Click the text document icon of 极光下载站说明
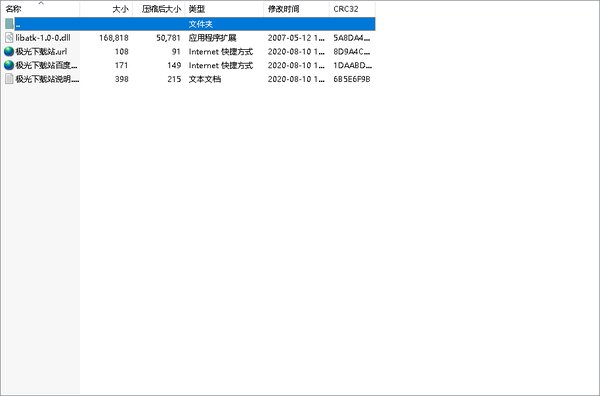The height and width of the screenshot is (396, 600). tap(9, 79)
